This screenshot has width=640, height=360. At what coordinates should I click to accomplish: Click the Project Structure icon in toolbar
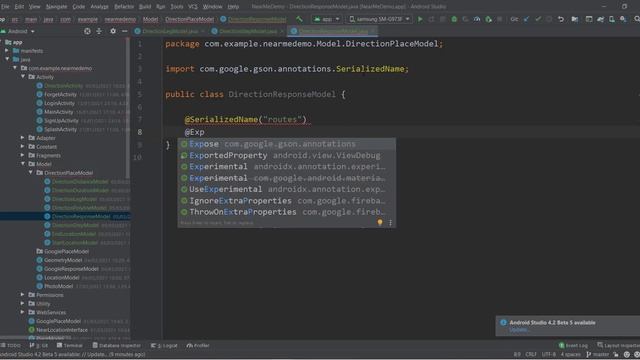pos(575,19)
